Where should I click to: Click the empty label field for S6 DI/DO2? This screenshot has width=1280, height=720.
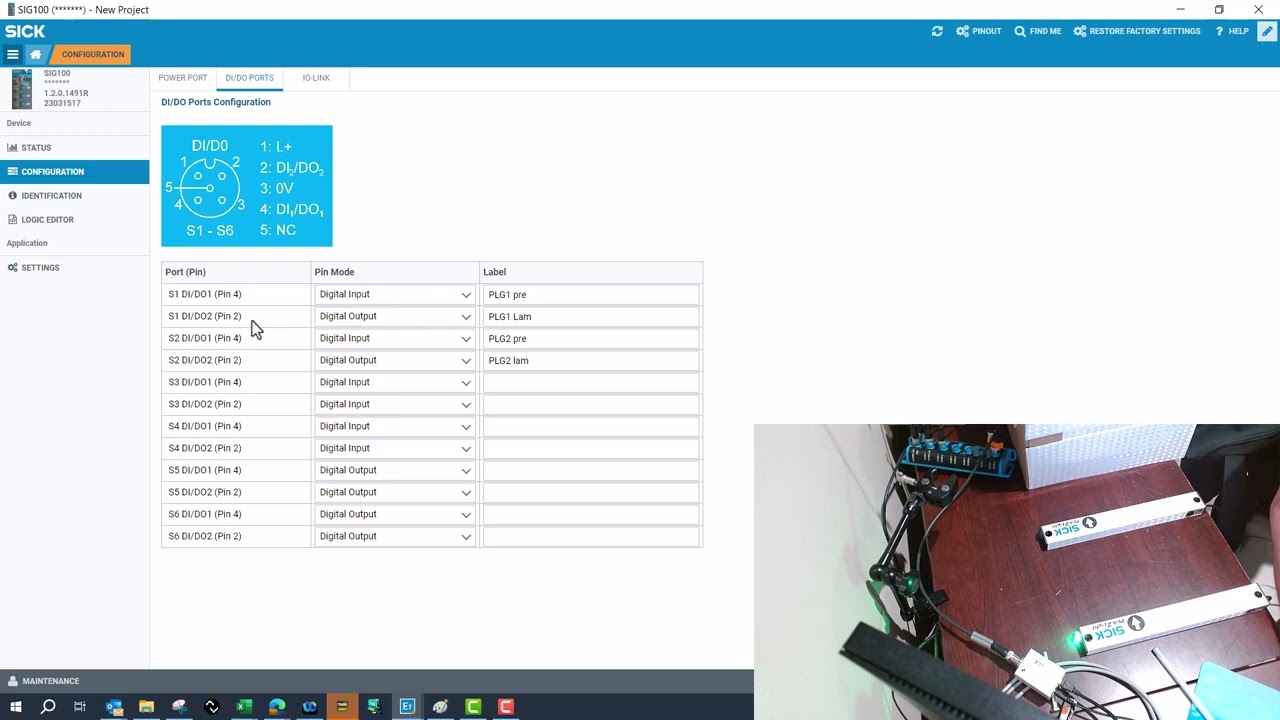pos(591,536)
